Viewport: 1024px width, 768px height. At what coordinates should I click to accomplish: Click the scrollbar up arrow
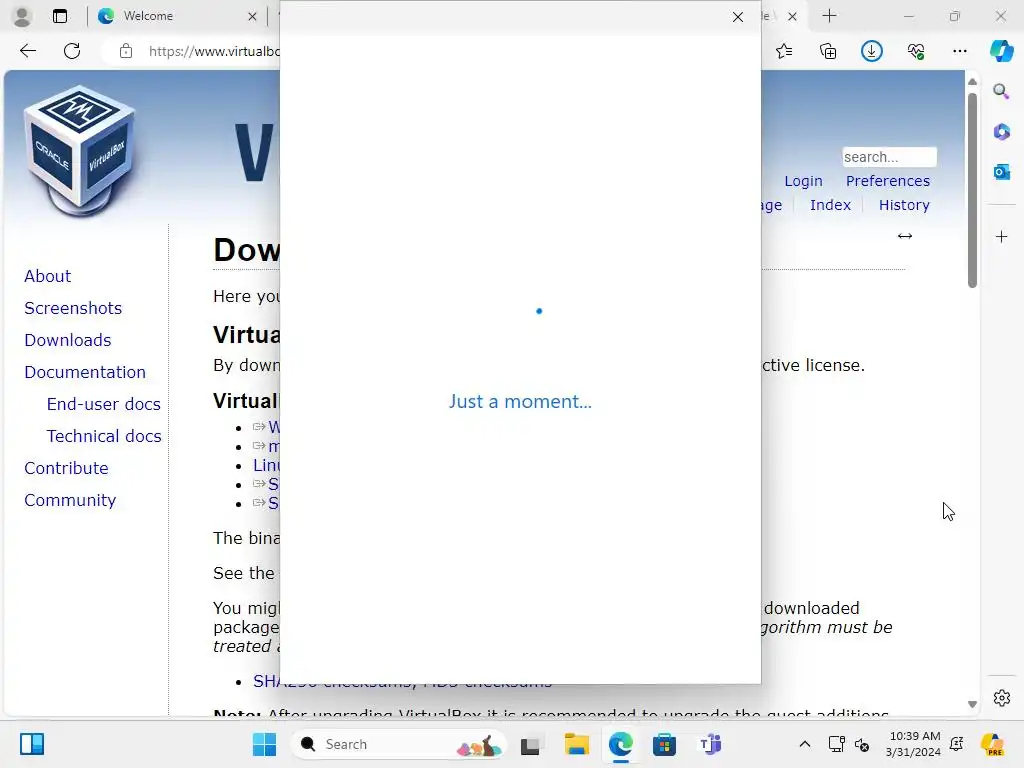[x=972, y=82]
